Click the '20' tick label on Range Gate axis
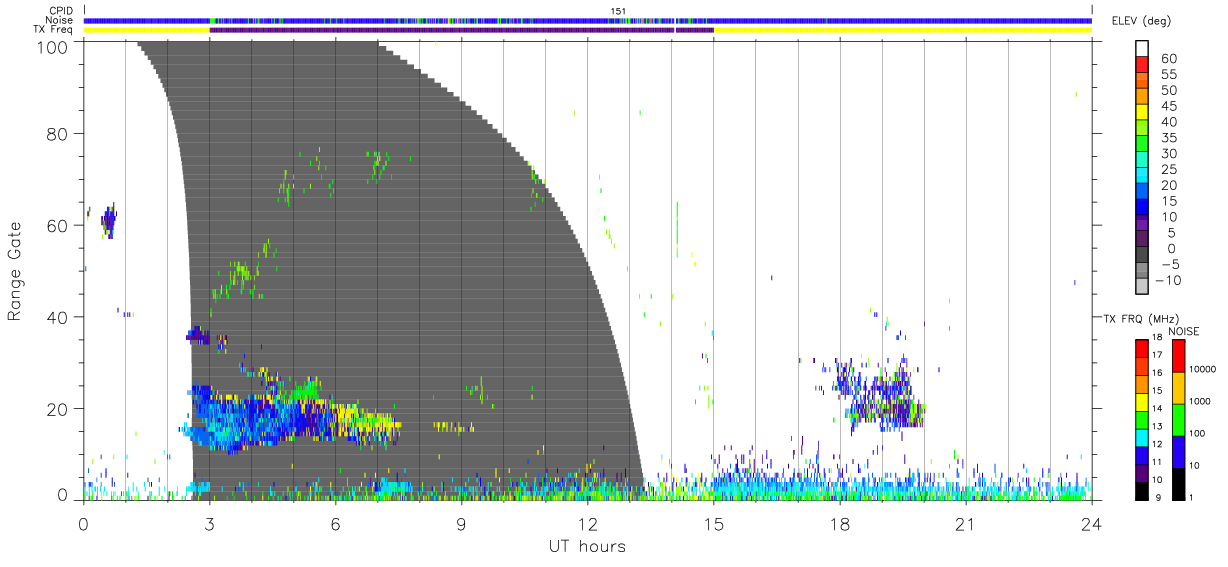 (59, 409)
